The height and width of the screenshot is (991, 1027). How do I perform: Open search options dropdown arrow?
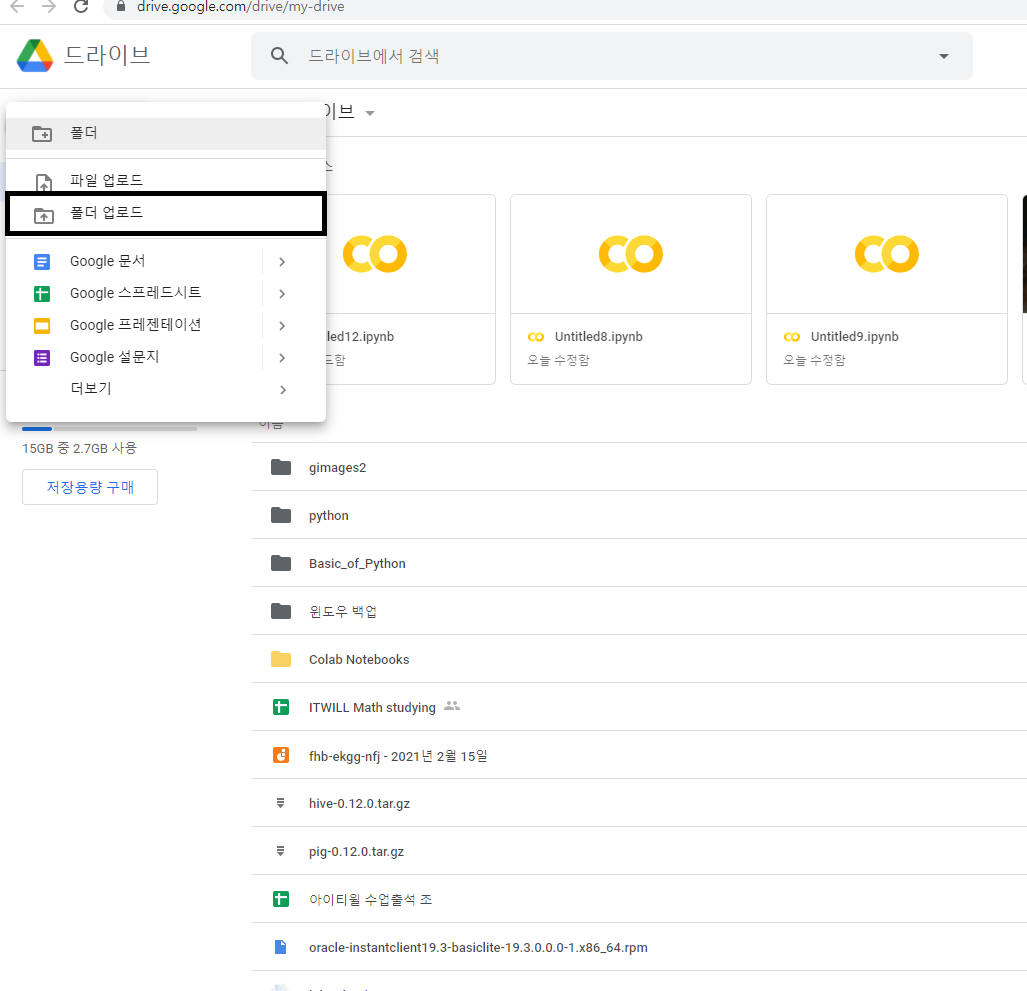click(x=943, y=56)
